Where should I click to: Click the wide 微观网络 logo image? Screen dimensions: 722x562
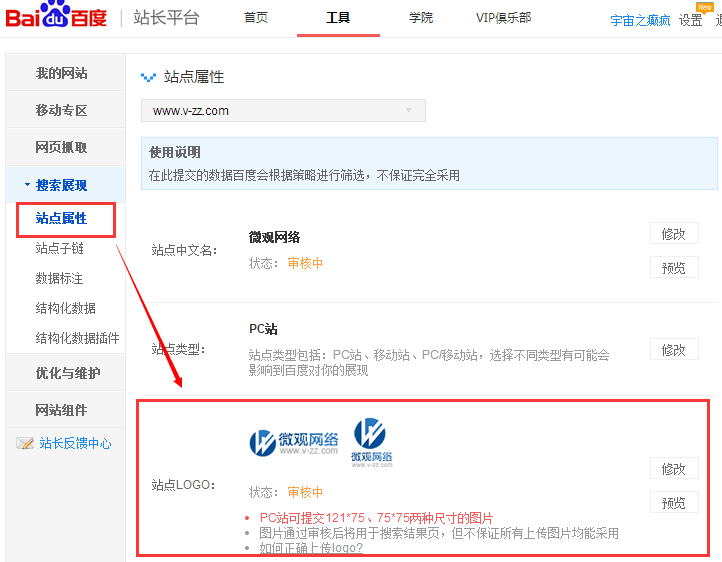pos(294,443)
